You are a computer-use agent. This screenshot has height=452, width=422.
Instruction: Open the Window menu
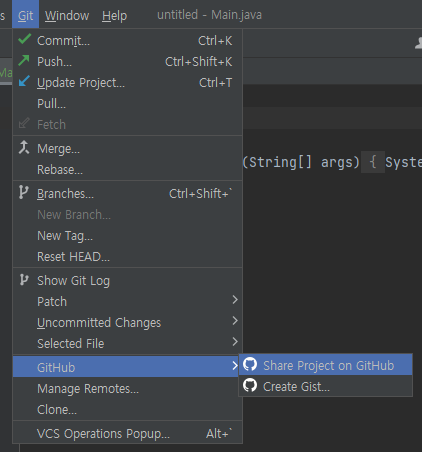[67, 15]
